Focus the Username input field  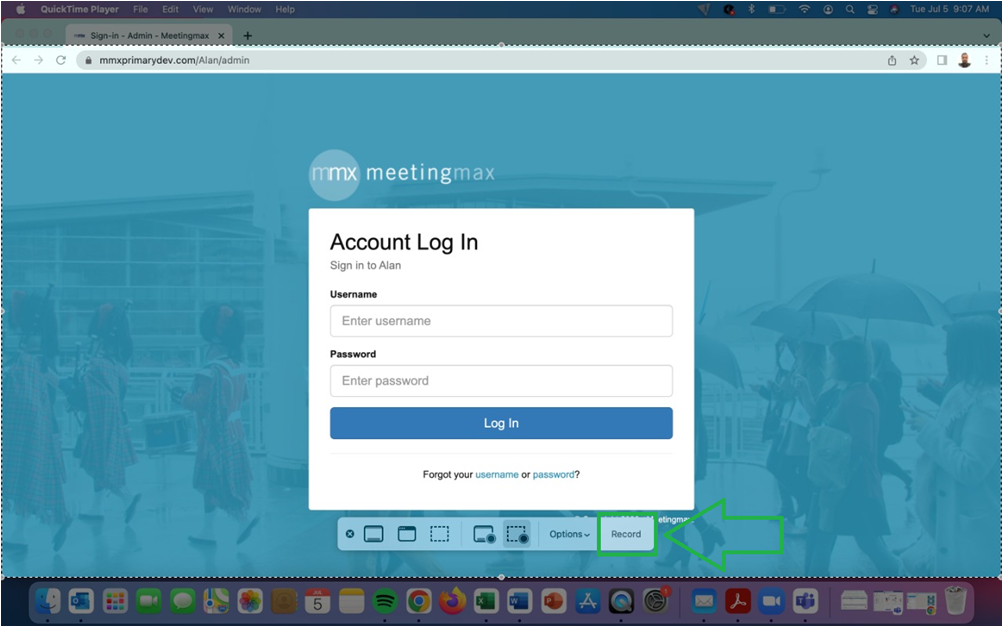coord(501,321)
